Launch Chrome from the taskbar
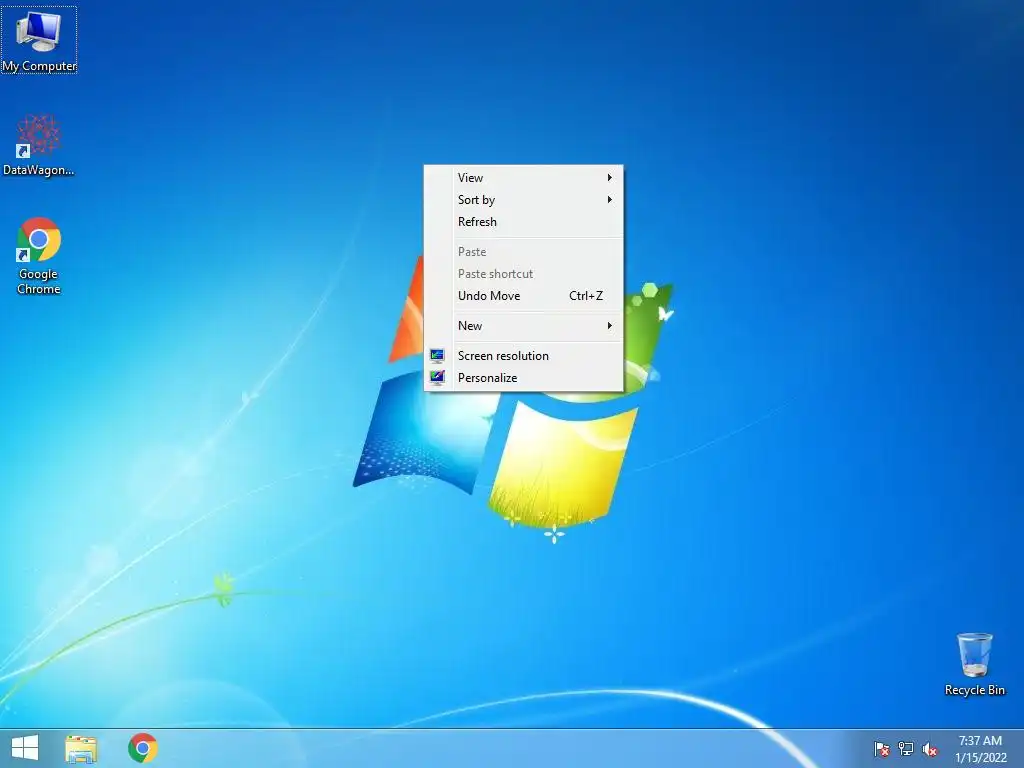The height and width of the screenshot is (768, 1024). coord(142,748)
